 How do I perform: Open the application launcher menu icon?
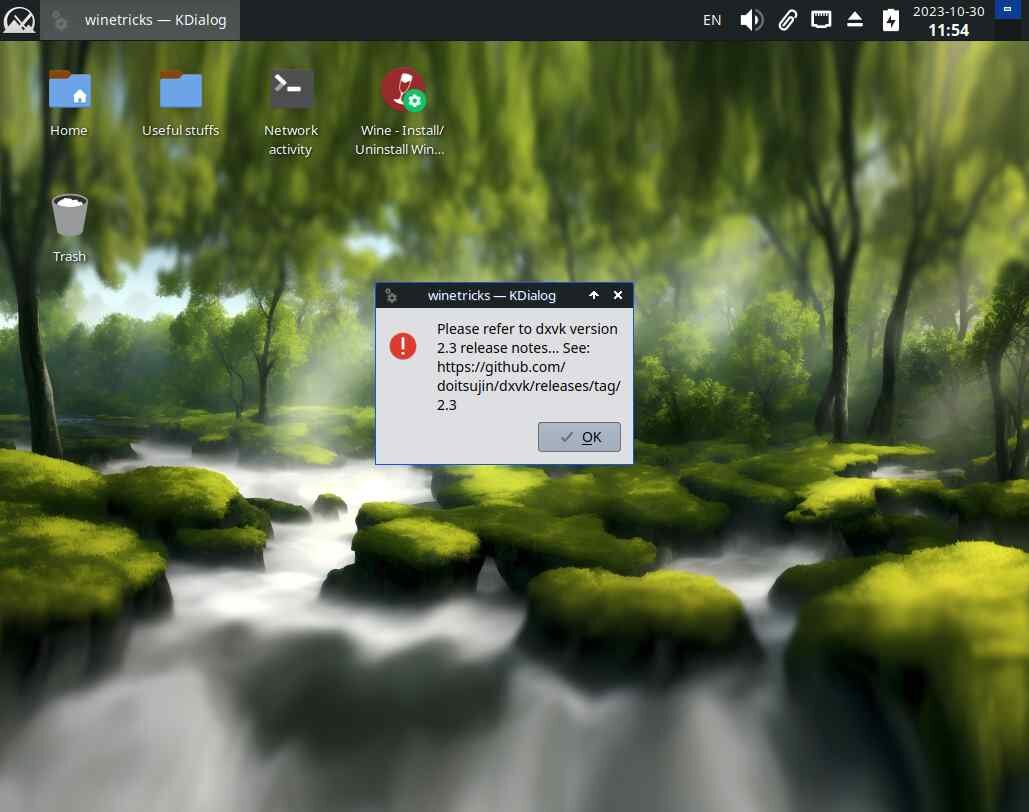pyautogui.click(x=19, y=20)
